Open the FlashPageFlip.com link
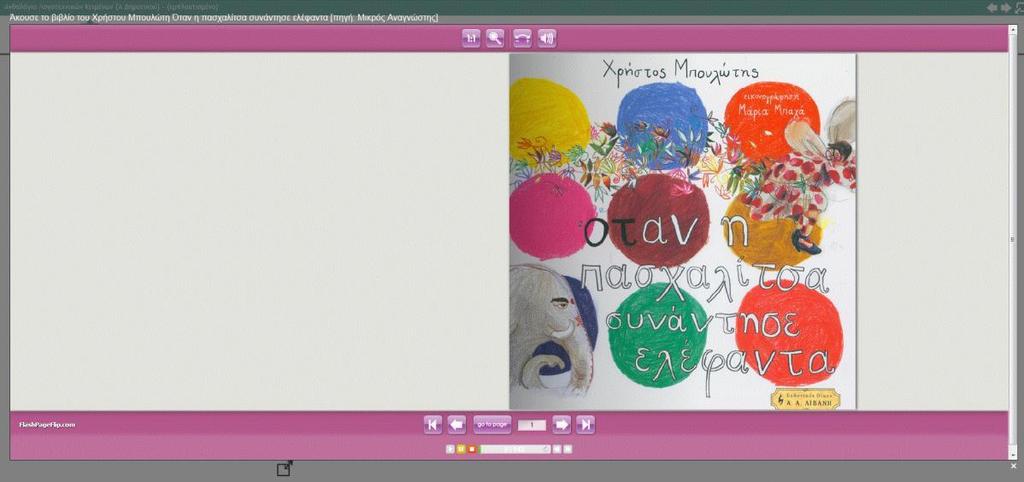The width and height of the screenshot is (1024, 482). 47,425
